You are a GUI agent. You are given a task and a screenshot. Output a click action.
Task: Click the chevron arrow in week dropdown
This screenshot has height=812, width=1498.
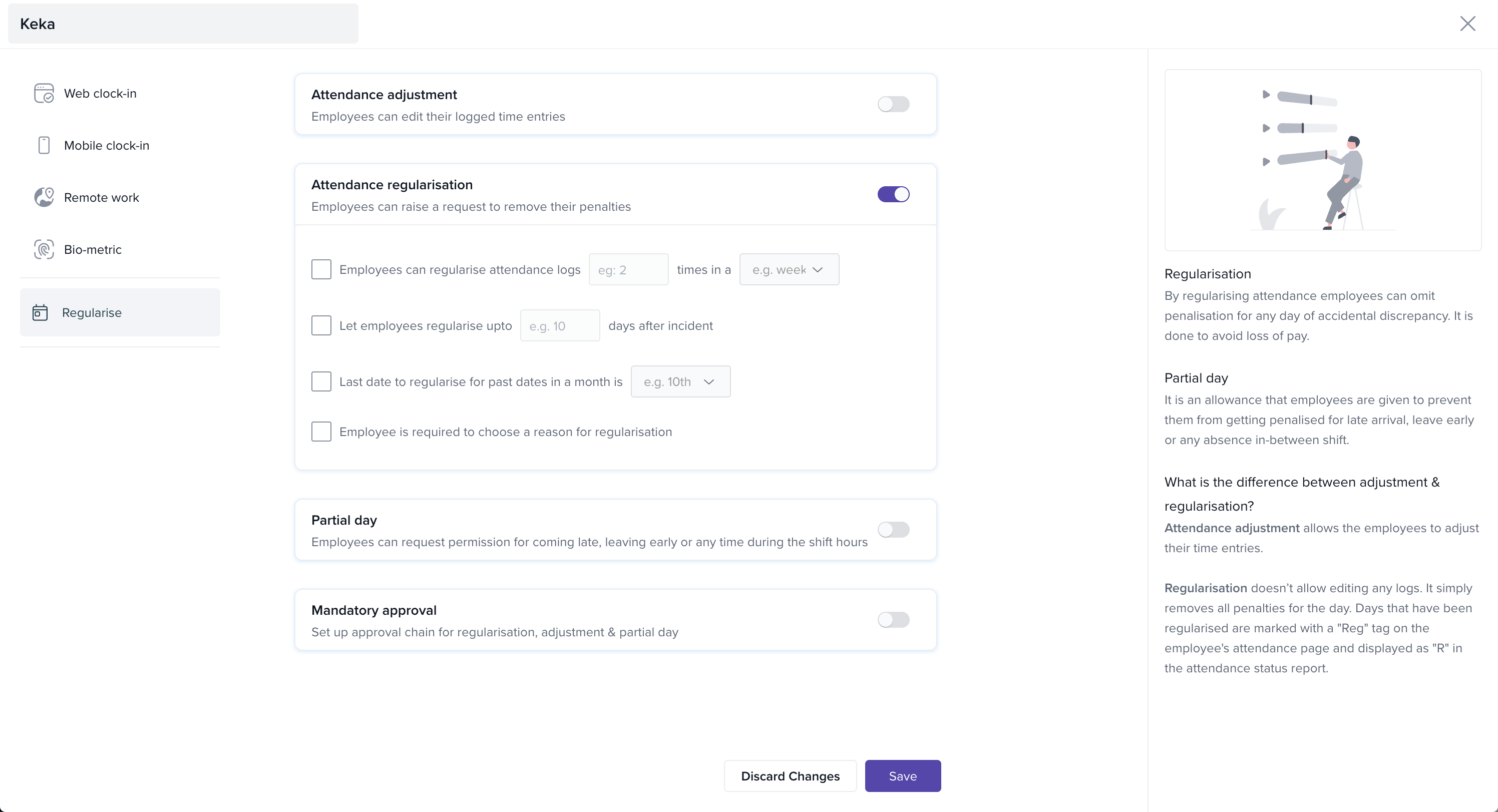[x=818, y=269]
